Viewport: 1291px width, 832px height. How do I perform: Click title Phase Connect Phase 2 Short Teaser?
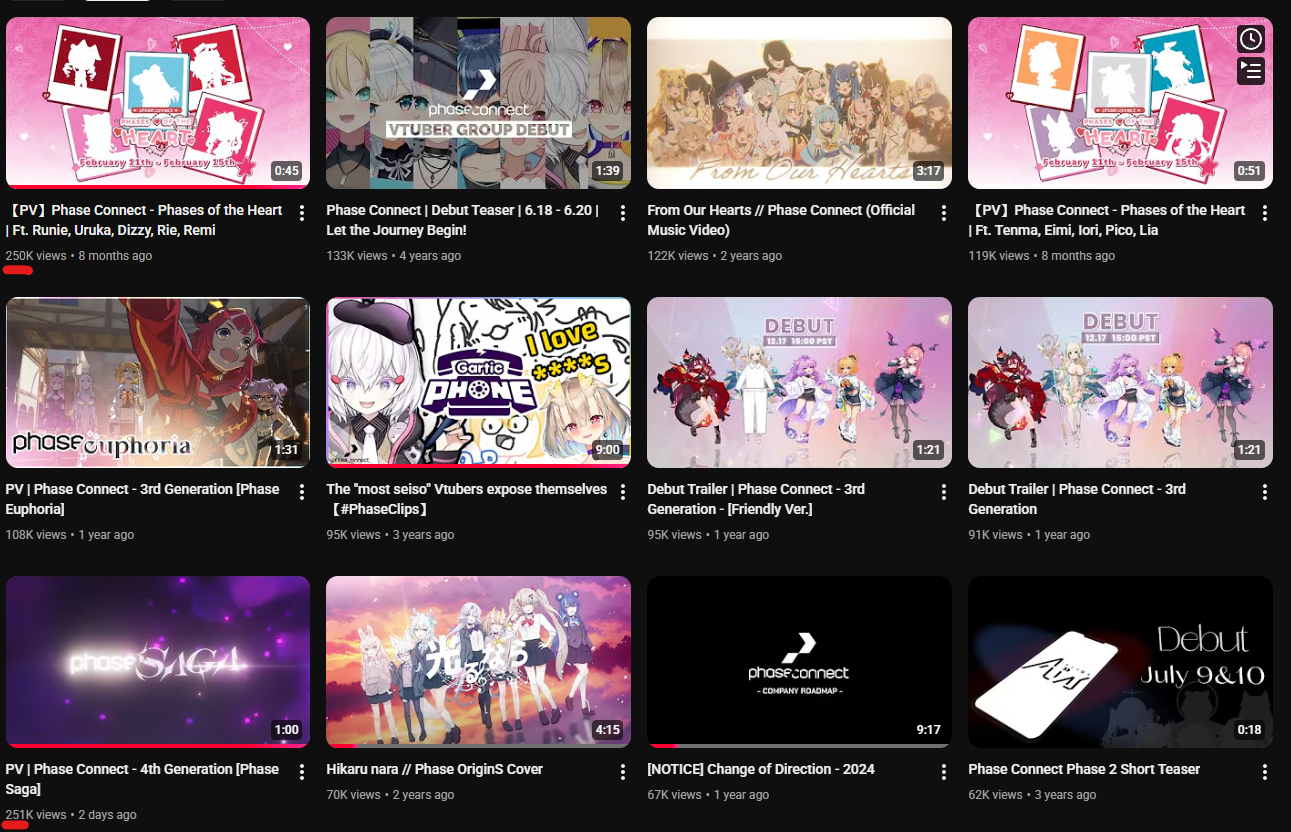pyautogui.click(x=1084, y=769)
